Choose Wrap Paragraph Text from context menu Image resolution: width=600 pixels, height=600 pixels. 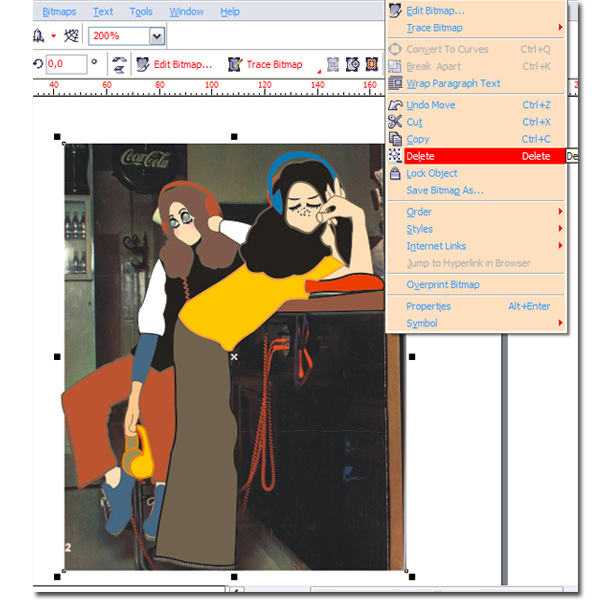[x=476, y=83]
